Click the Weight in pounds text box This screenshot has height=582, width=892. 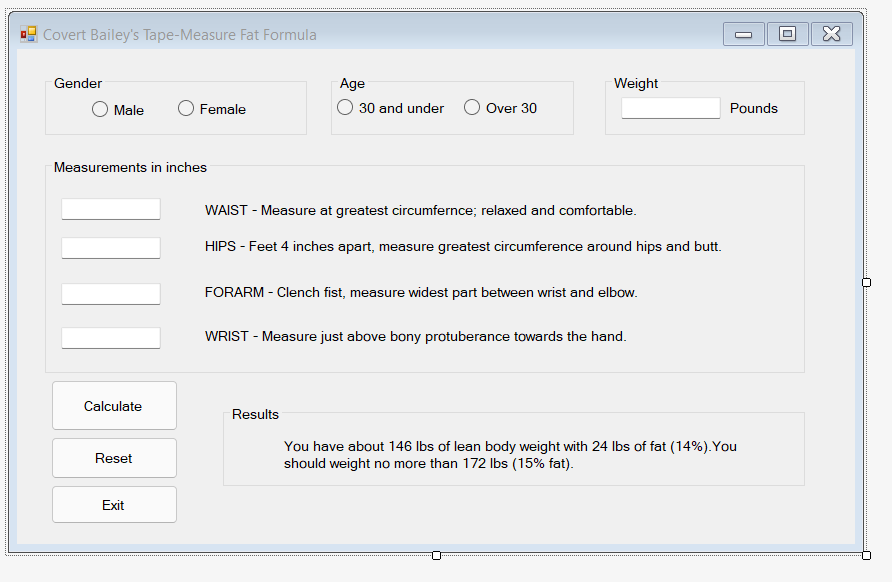(x=671, y=108)
